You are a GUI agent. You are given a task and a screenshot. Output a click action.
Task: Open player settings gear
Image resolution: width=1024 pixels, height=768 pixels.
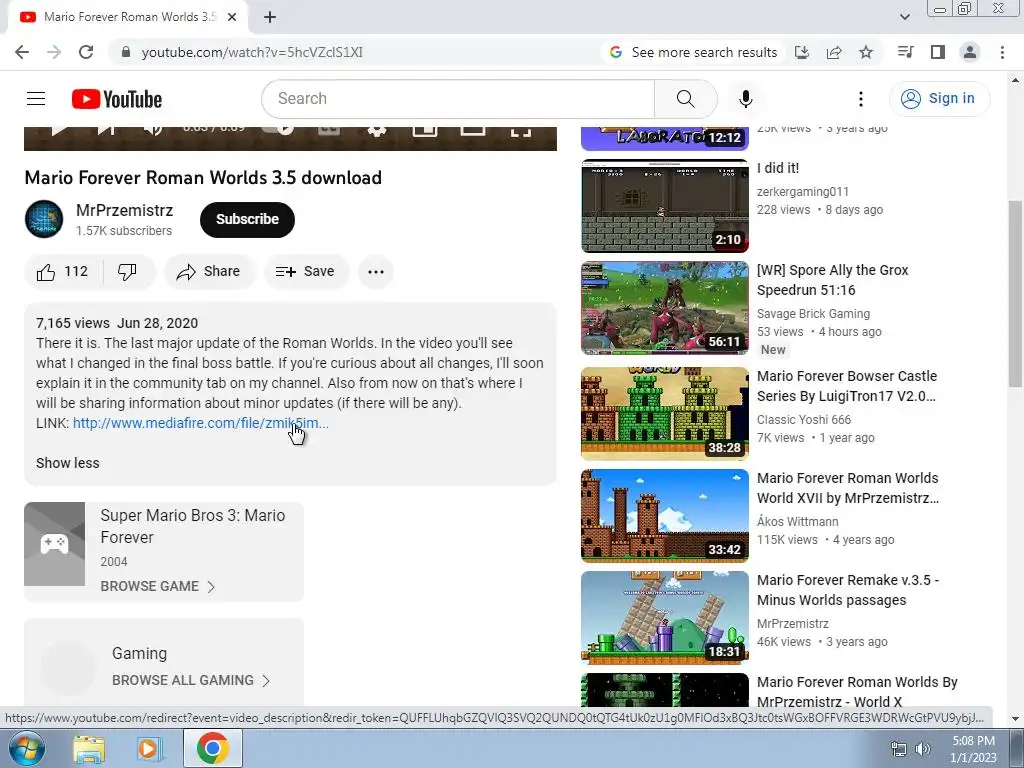[x=377, y=131]
